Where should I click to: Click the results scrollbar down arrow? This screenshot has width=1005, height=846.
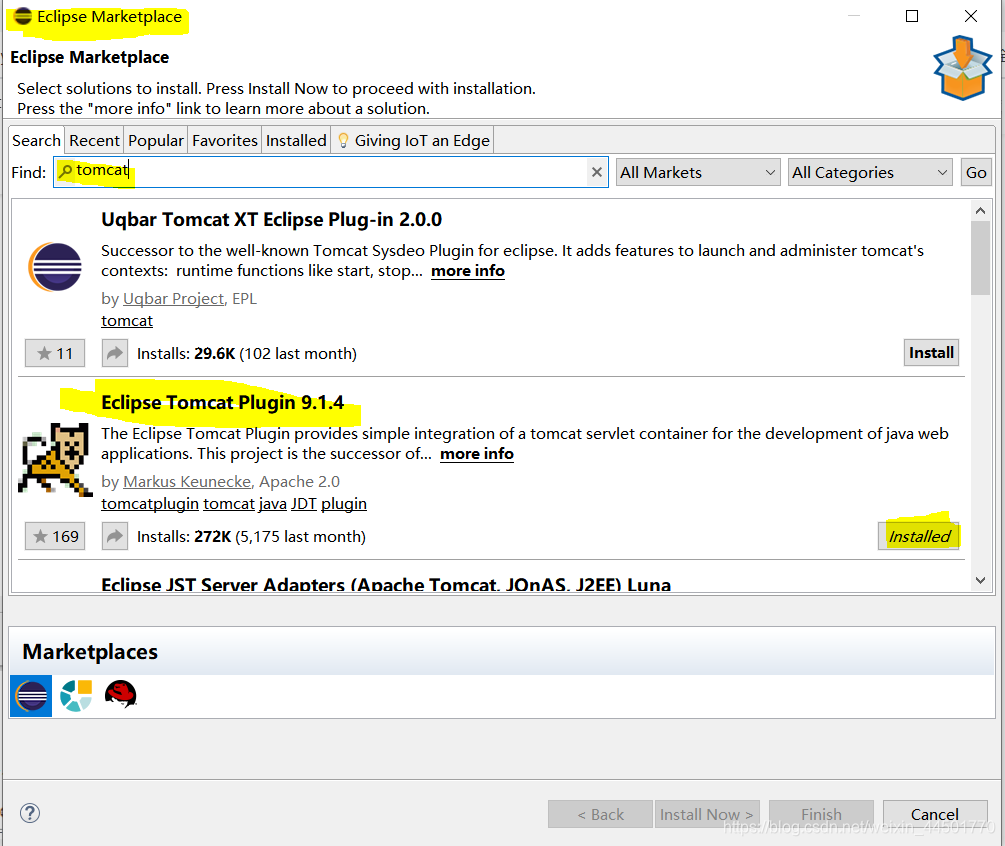(x=980, y=580)
